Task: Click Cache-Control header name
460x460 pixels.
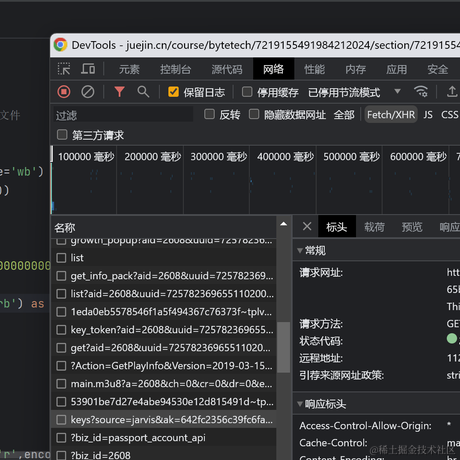Action: (x=333, y=443)
